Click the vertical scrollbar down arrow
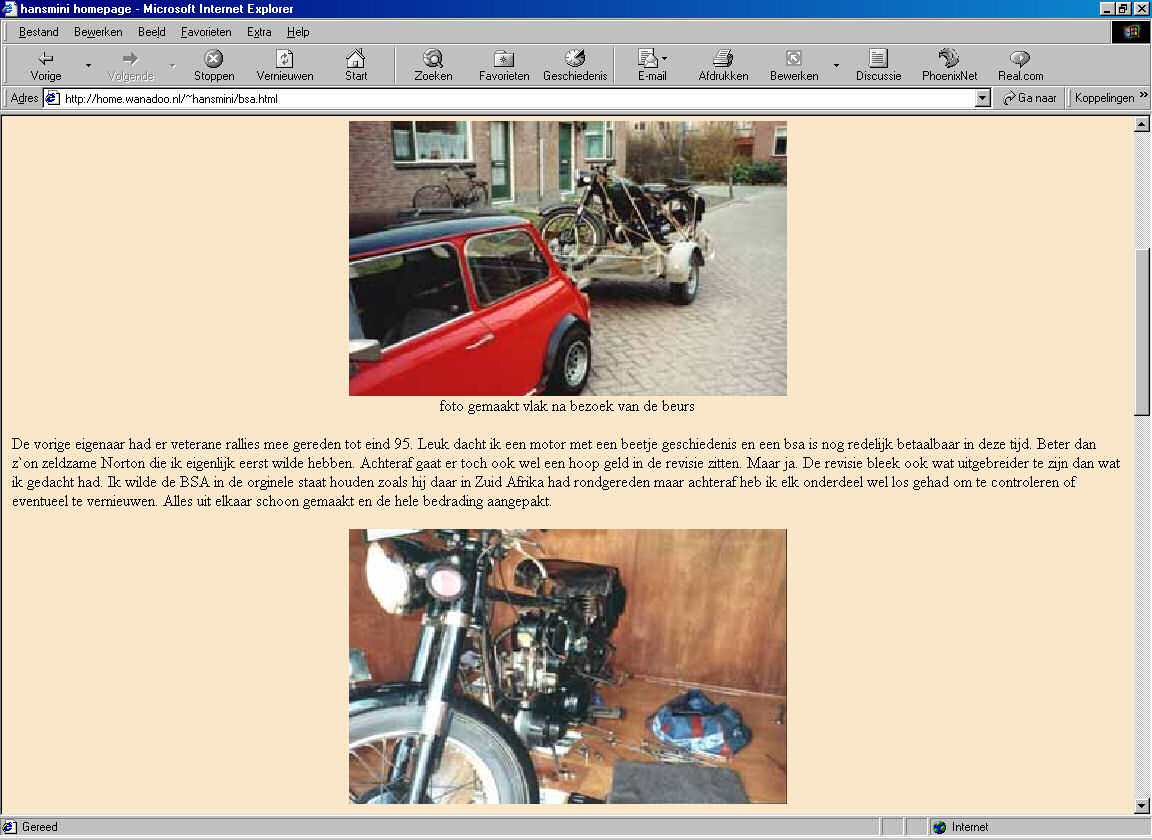Image resolution: width=1152 pixels, height=840 pixels. (1142, 806)
